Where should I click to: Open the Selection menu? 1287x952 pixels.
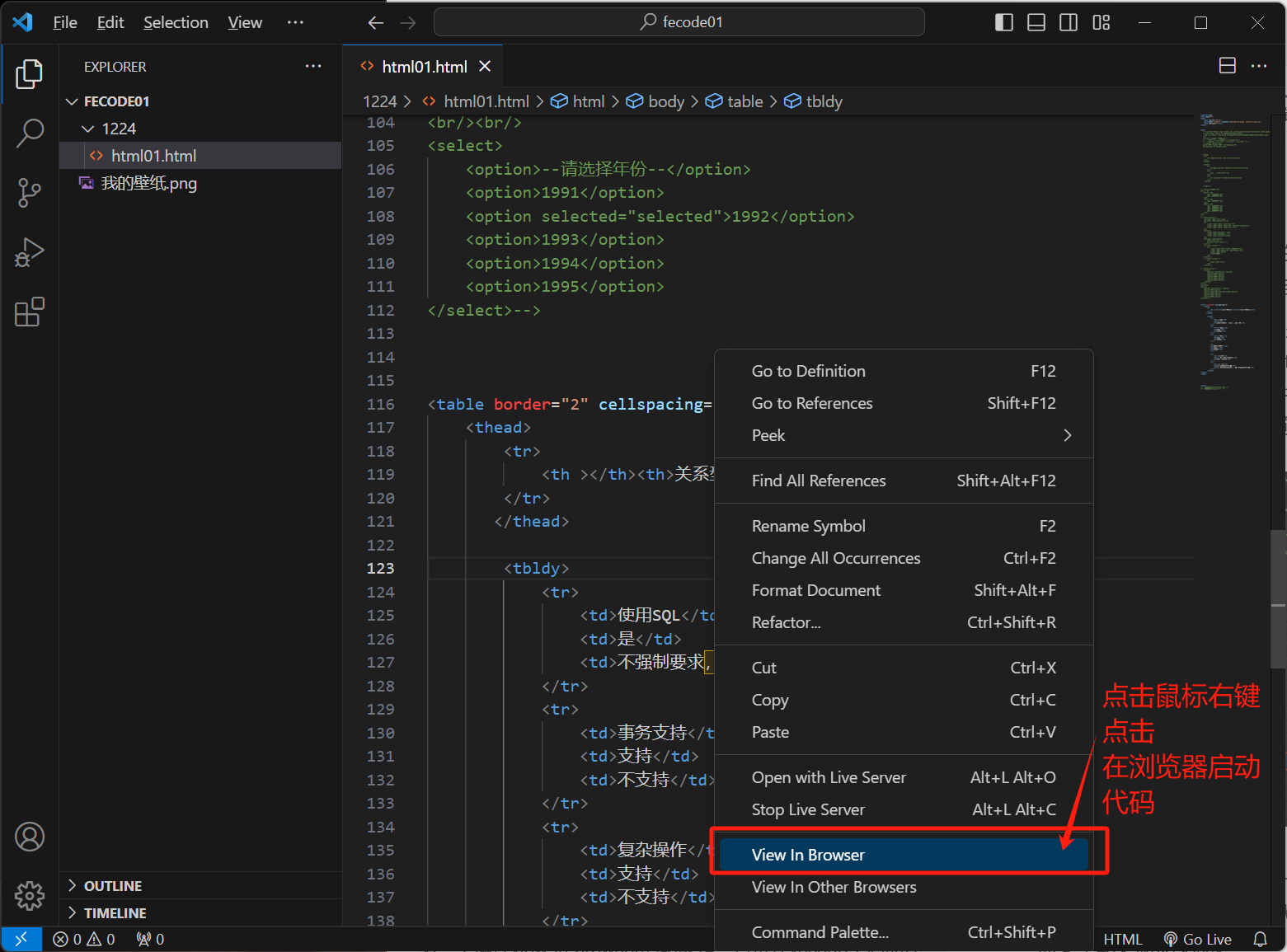point(176,22)
